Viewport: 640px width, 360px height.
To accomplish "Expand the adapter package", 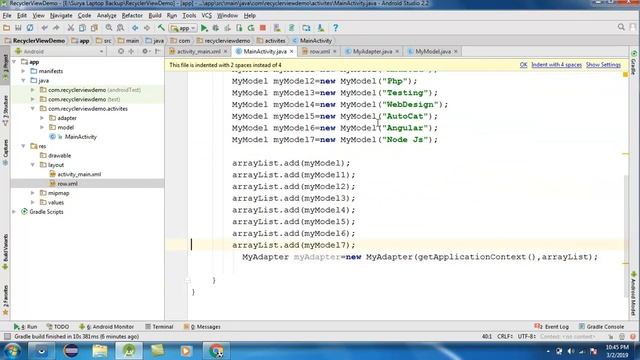I will pyautogui.click(x=42, y=118).
